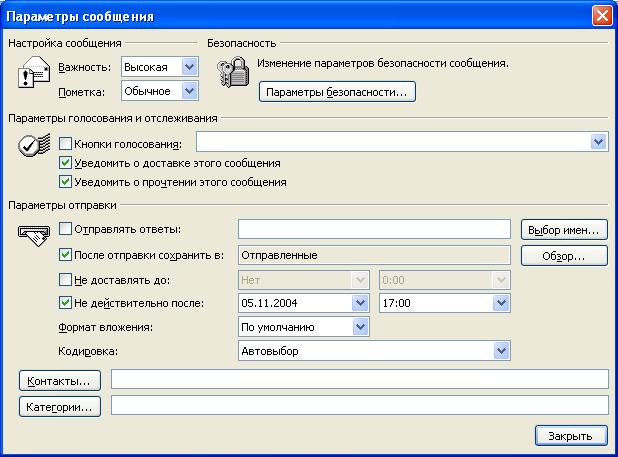Open Параметры безопасности button
Viewport: 618px width, 457px height.
[x=337, y=92]
